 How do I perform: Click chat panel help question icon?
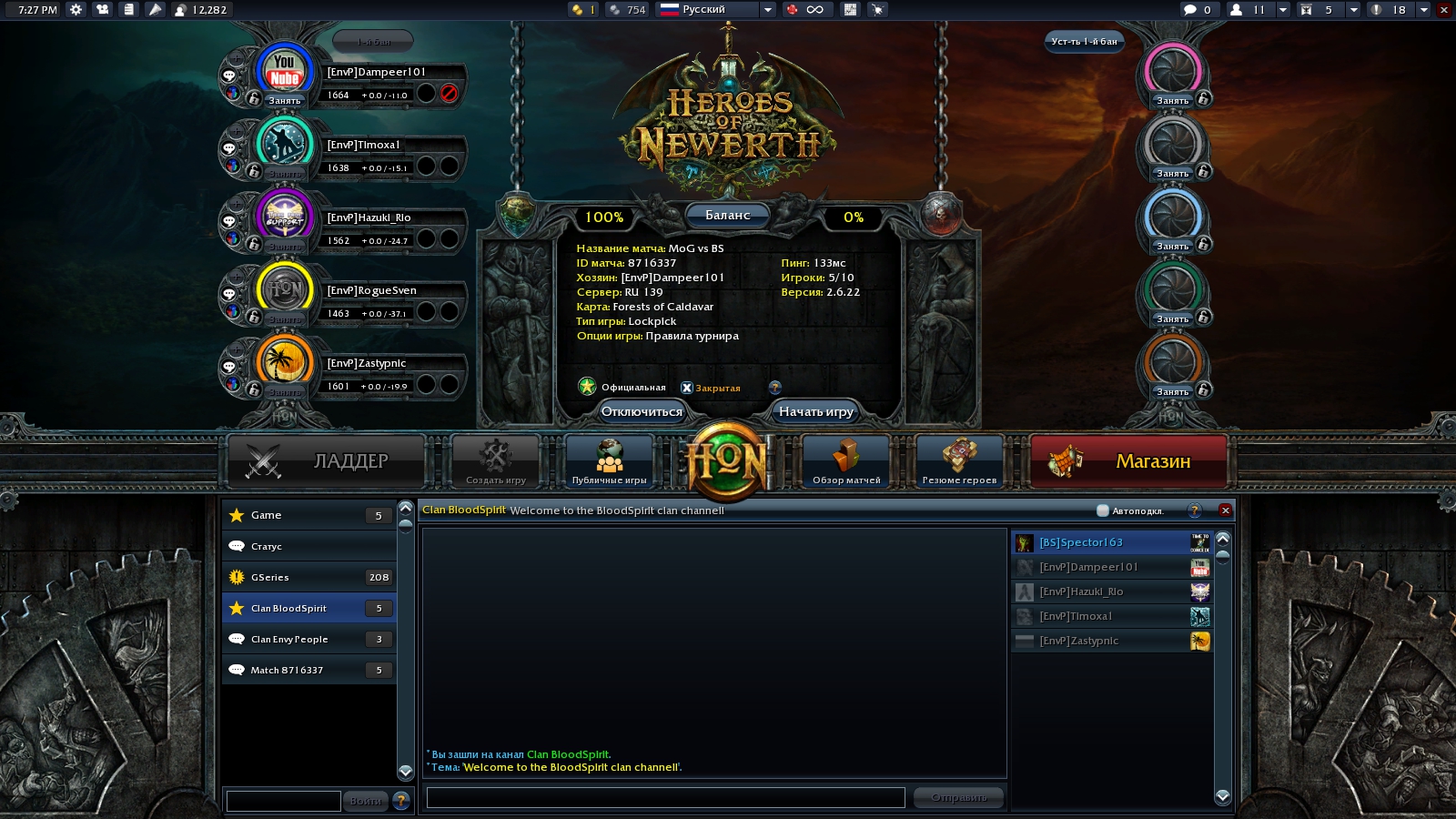tap(1195, 511)
